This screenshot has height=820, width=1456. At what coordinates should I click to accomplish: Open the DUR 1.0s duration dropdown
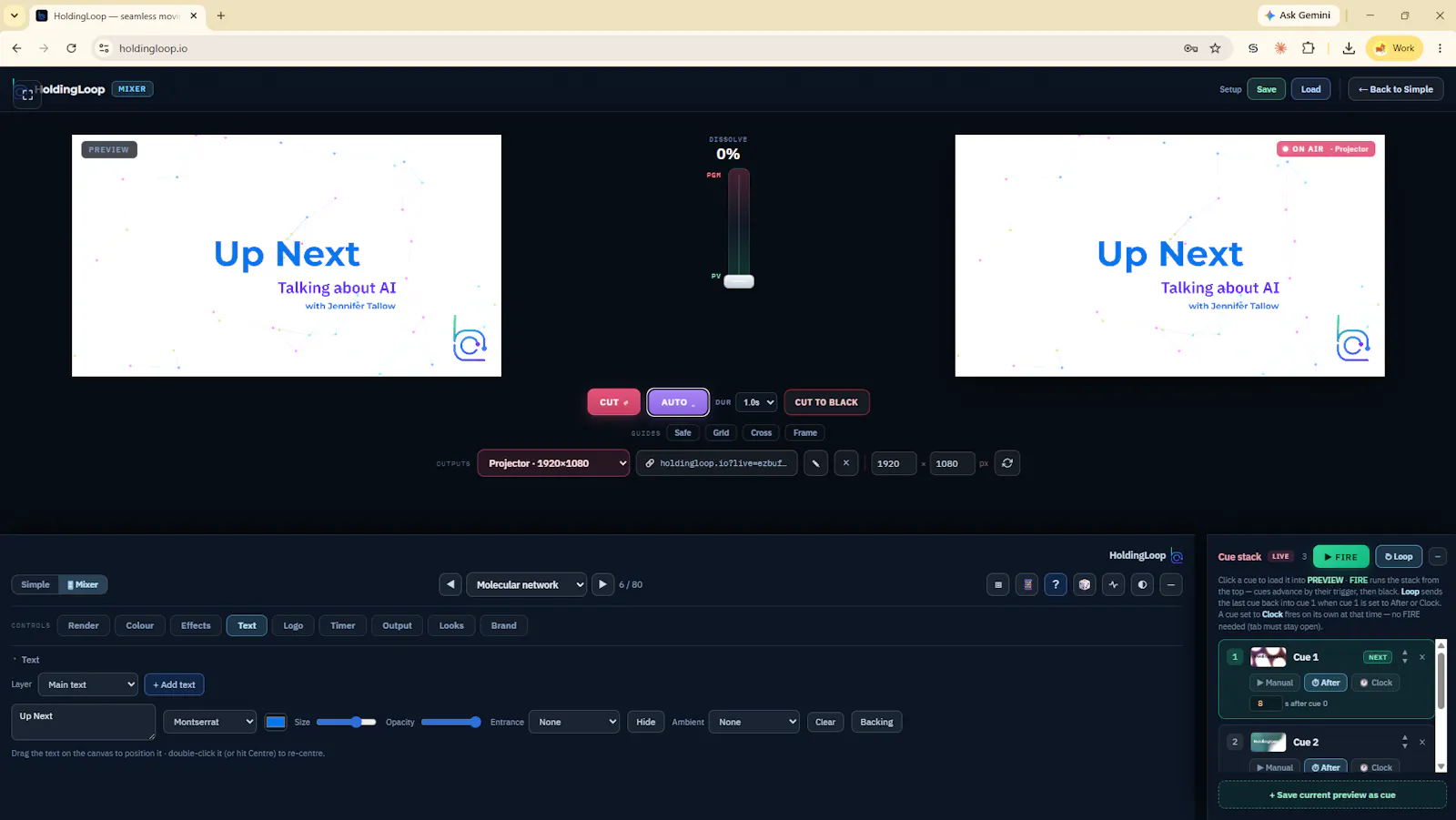[756, 402]
